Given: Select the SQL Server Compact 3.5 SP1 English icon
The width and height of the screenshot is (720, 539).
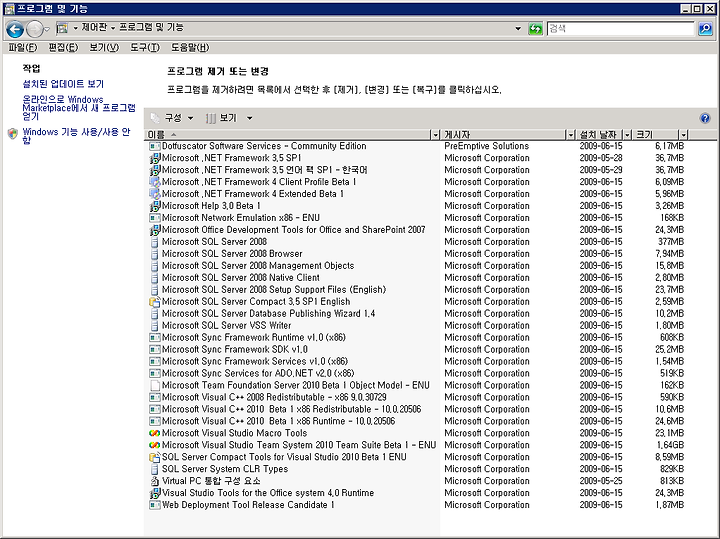Looking at the screenshot, I should [155, 302].
